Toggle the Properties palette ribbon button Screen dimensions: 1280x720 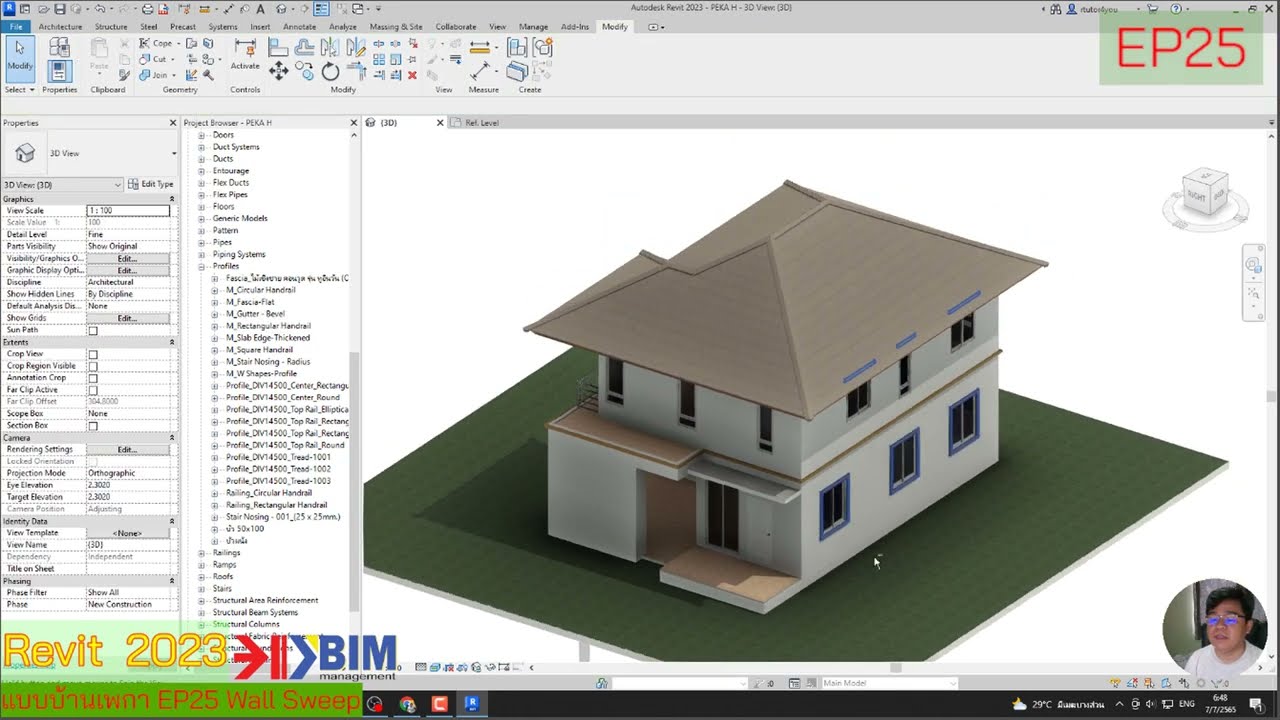59,71
